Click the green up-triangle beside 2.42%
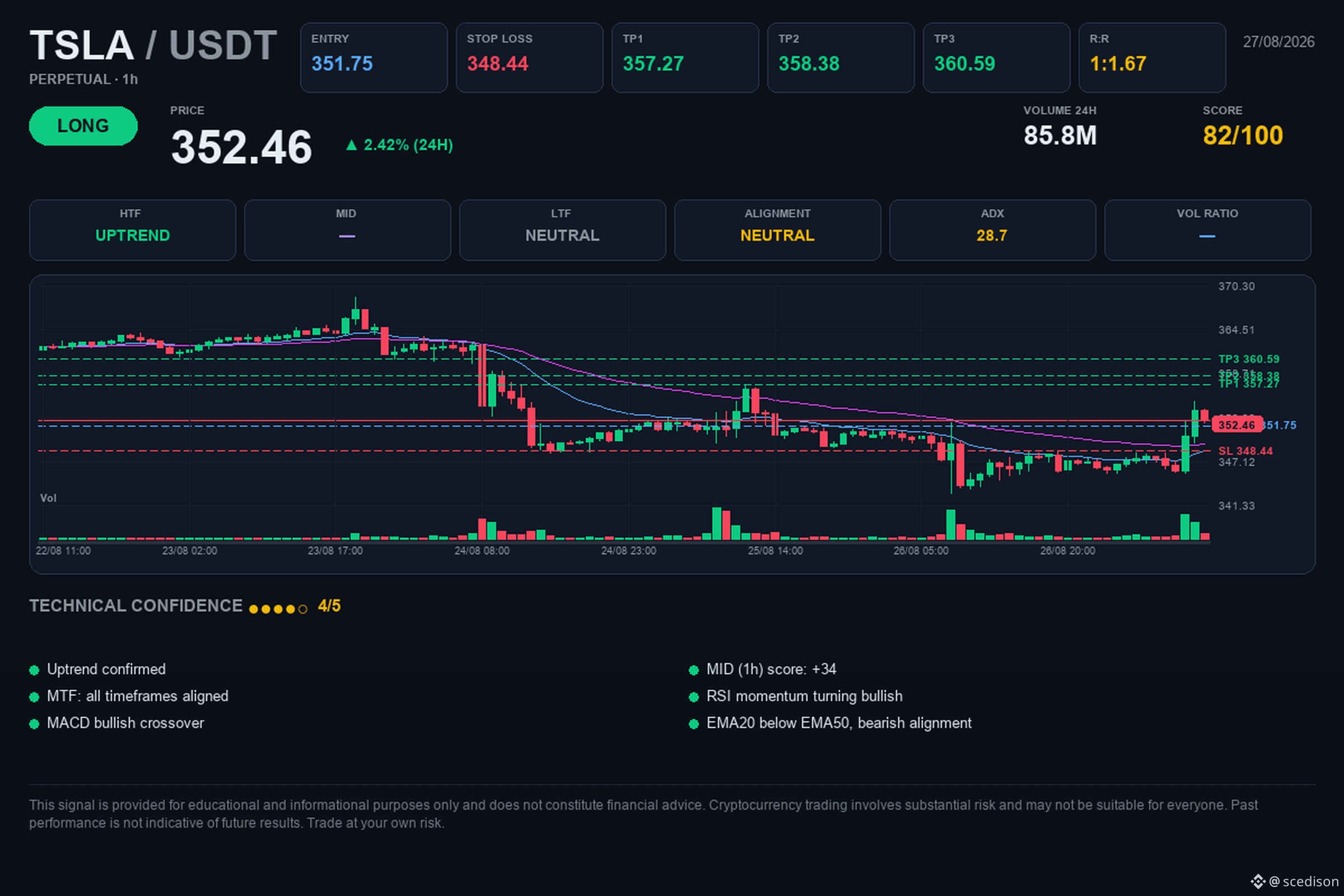This screenshot has width=1344, height=896. [x=352, y=145]
